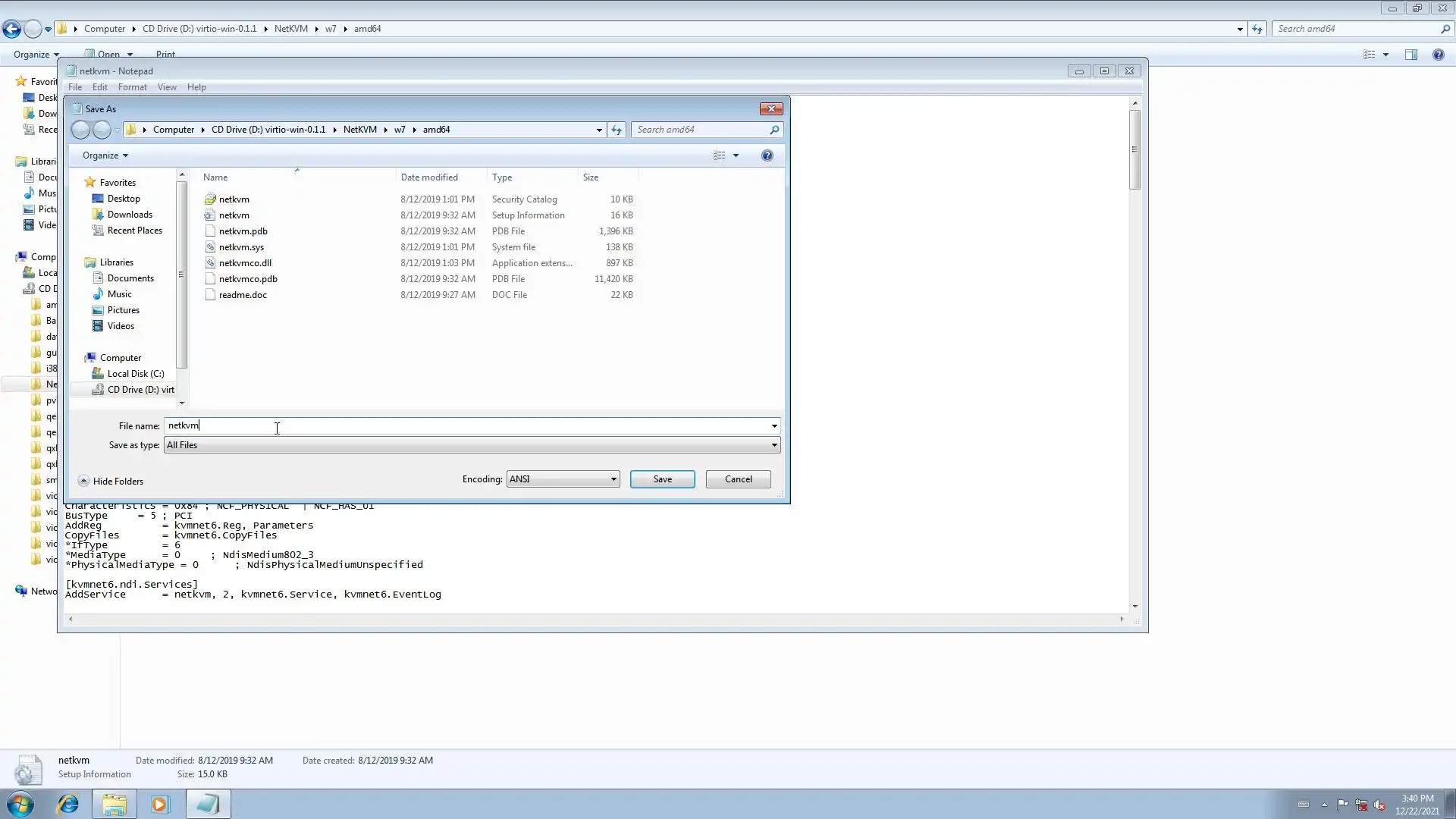Screen dimensions: 1456x819
Task: Click the Save As dialog help icon
Action: [767, 155]
